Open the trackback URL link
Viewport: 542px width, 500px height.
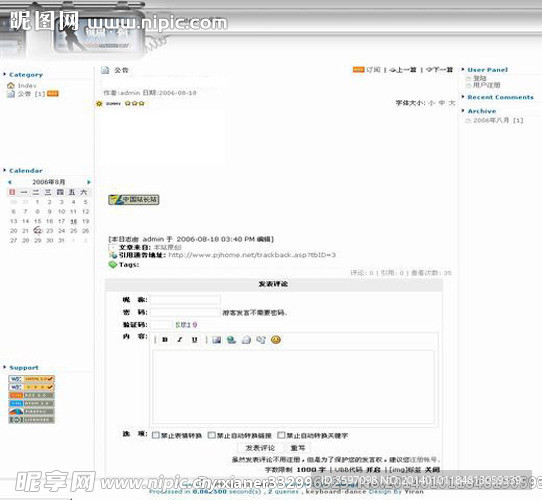(x=252, y=255)
